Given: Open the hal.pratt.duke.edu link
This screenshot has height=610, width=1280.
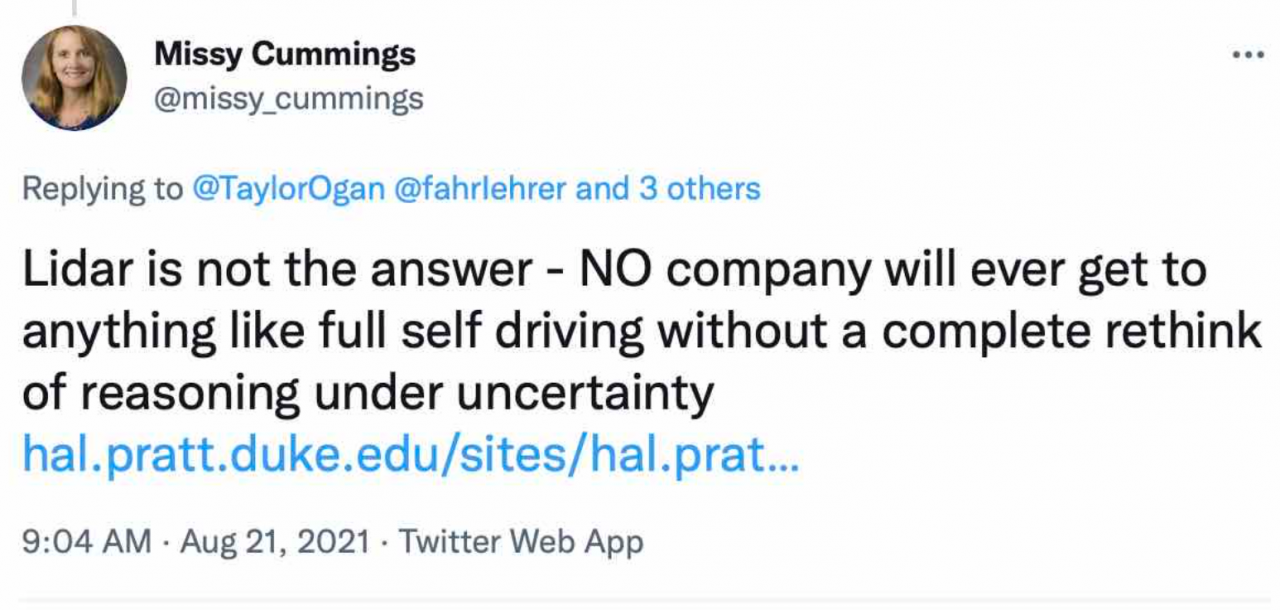Looking at the screenshot, I should point(410,456).
